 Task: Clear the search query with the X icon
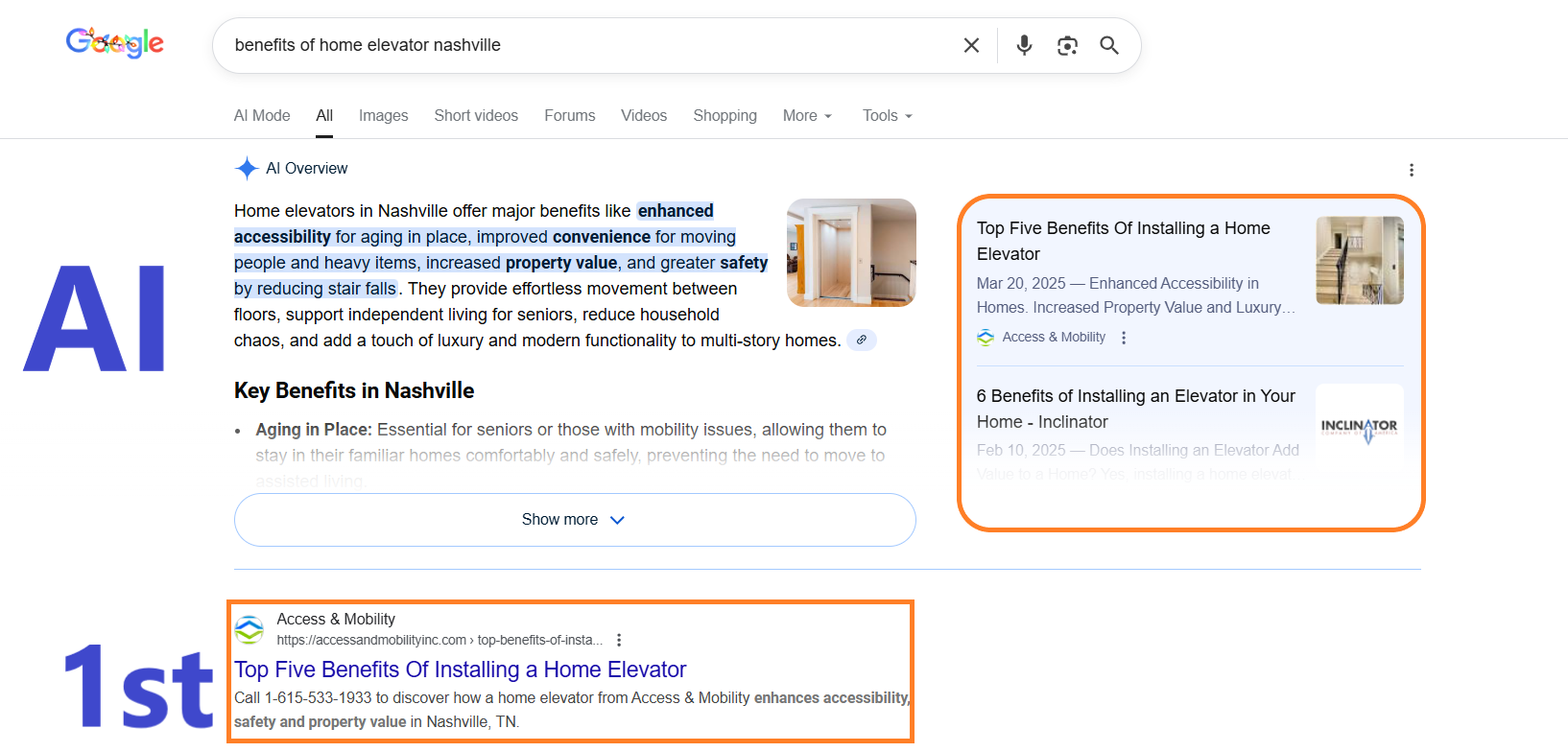coord(971,45)
